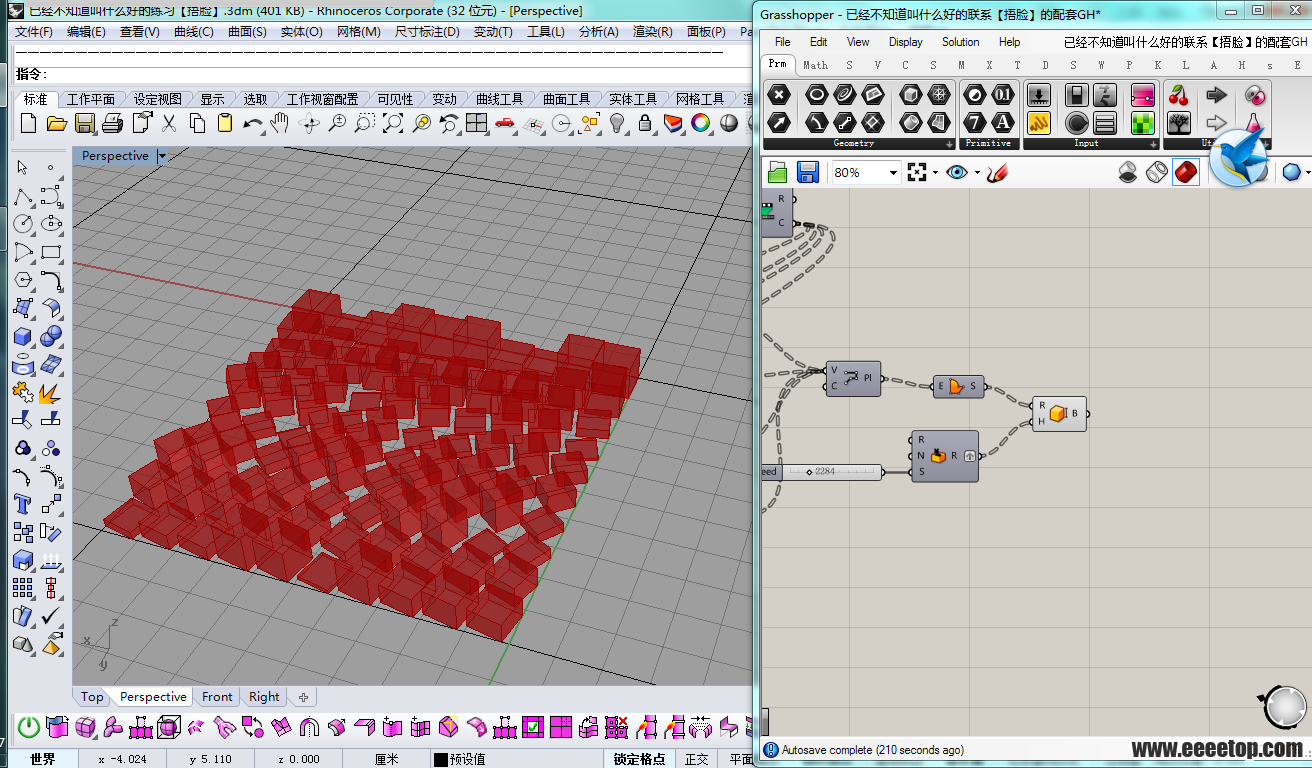Screen dimensions: 1312x768
Task: Select the Gradient pink input icon
Action: [x=1142, y=95]
